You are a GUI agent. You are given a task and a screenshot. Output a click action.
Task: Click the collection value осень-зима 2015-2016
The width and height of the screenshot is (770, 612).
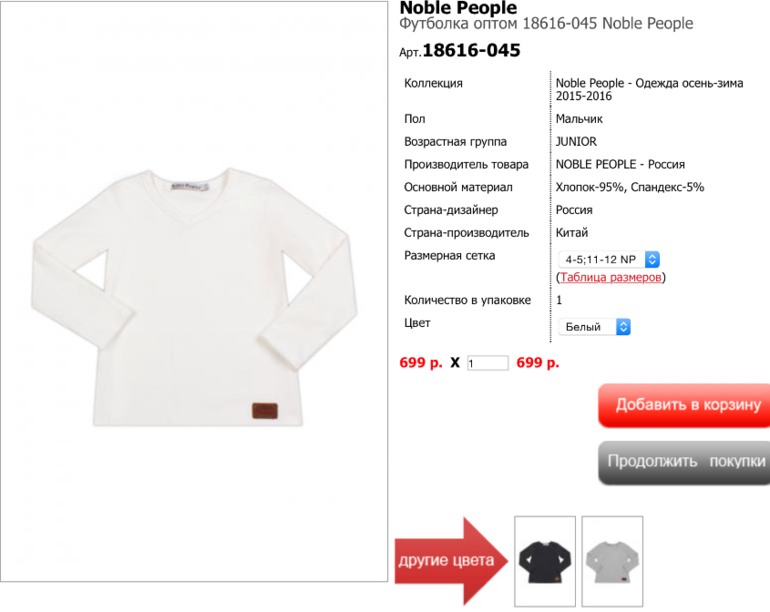tap(649, 89)
